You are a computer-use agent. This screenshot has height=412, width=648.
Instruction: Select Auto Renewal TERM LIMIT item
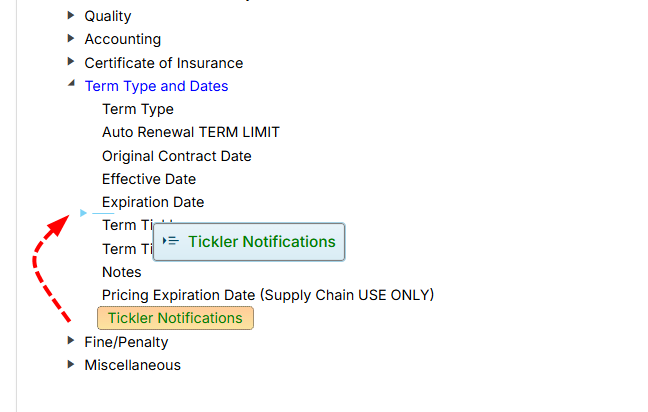pyautogui.click(x=190, y=132)
